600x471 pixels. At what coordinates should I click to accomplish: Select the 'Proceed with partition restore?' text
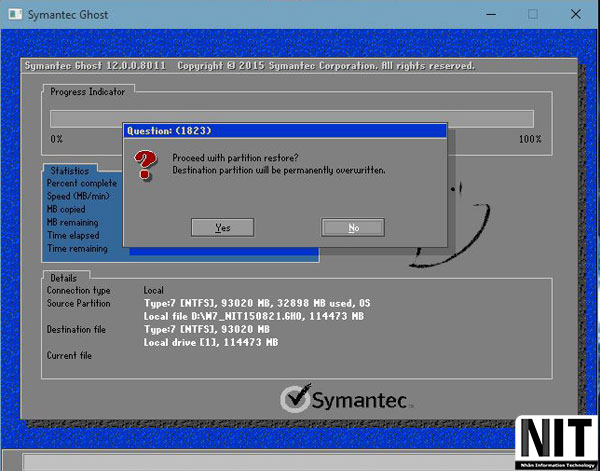click(x=235, y=158)
